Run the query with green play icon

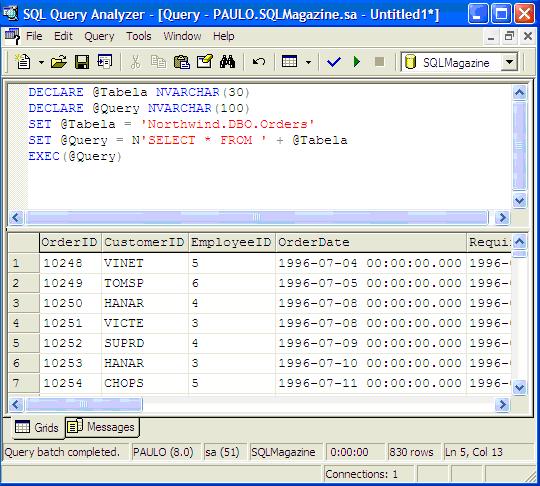(x=357, y=62)
